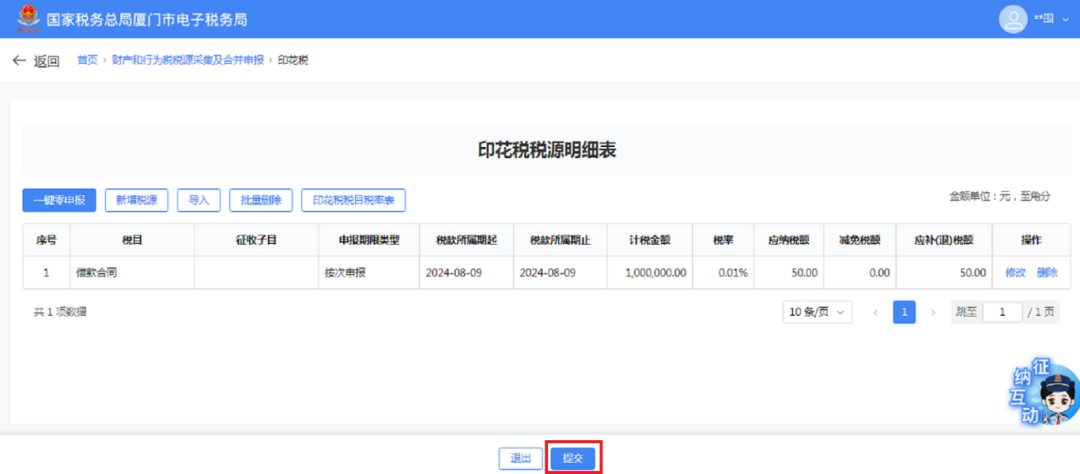Viewport: 1080px width, 474px height.
Task: Click 印花税 breadcrumb text
Action: coord(293,61)
